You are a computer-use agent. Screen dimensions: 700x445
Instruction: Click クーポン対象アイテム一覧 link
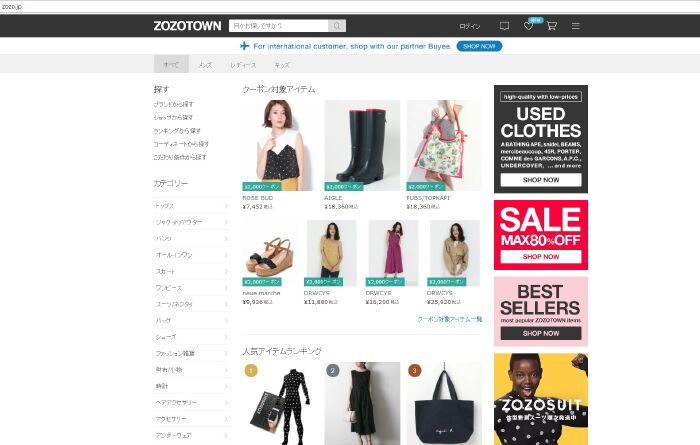(x=450, y=319)
